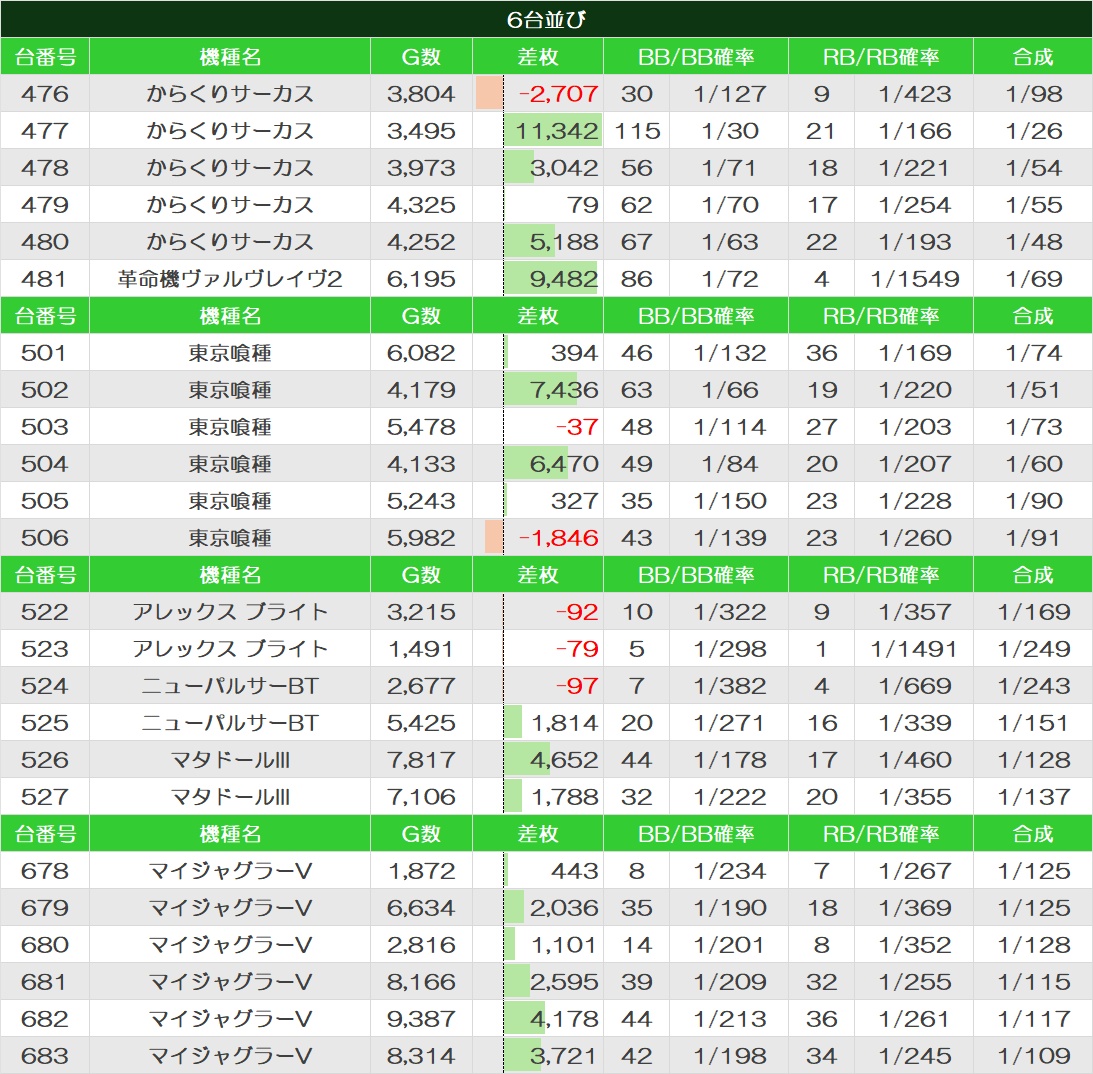Select the 1,101 difference value
This screenshot has height=1074, width=1093.
click(564, 944)
